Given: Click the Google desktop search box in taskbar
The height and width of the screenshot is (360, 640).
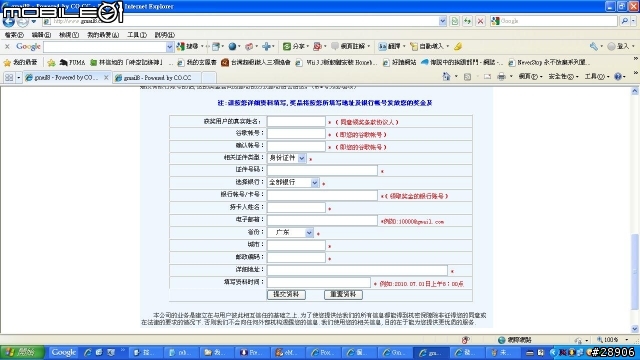Looking at the screenshot, I should click(x=63, y=352).
